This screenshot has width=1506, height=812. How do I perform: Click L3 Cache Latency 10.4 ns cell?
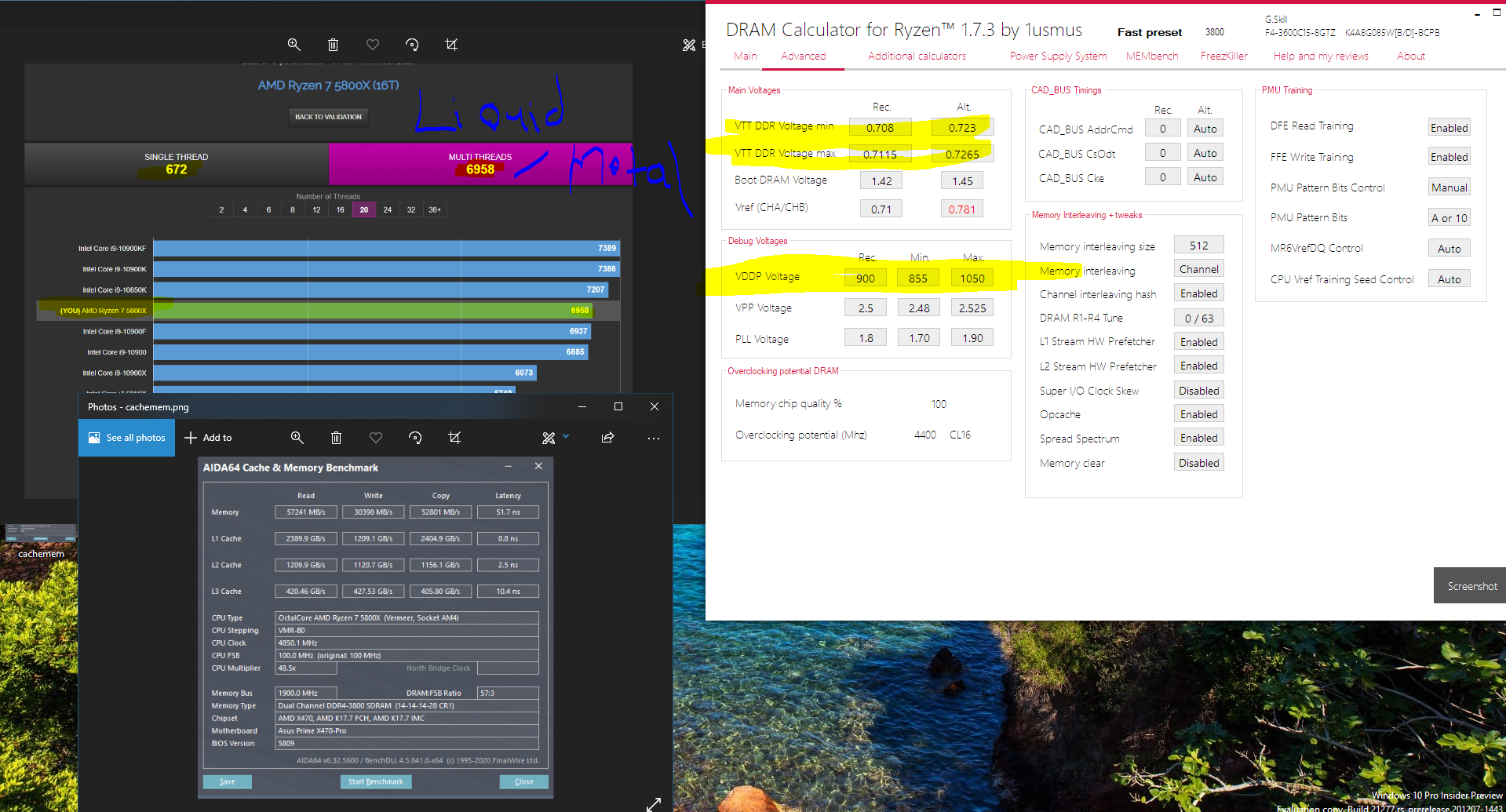(x=508, y=592)
